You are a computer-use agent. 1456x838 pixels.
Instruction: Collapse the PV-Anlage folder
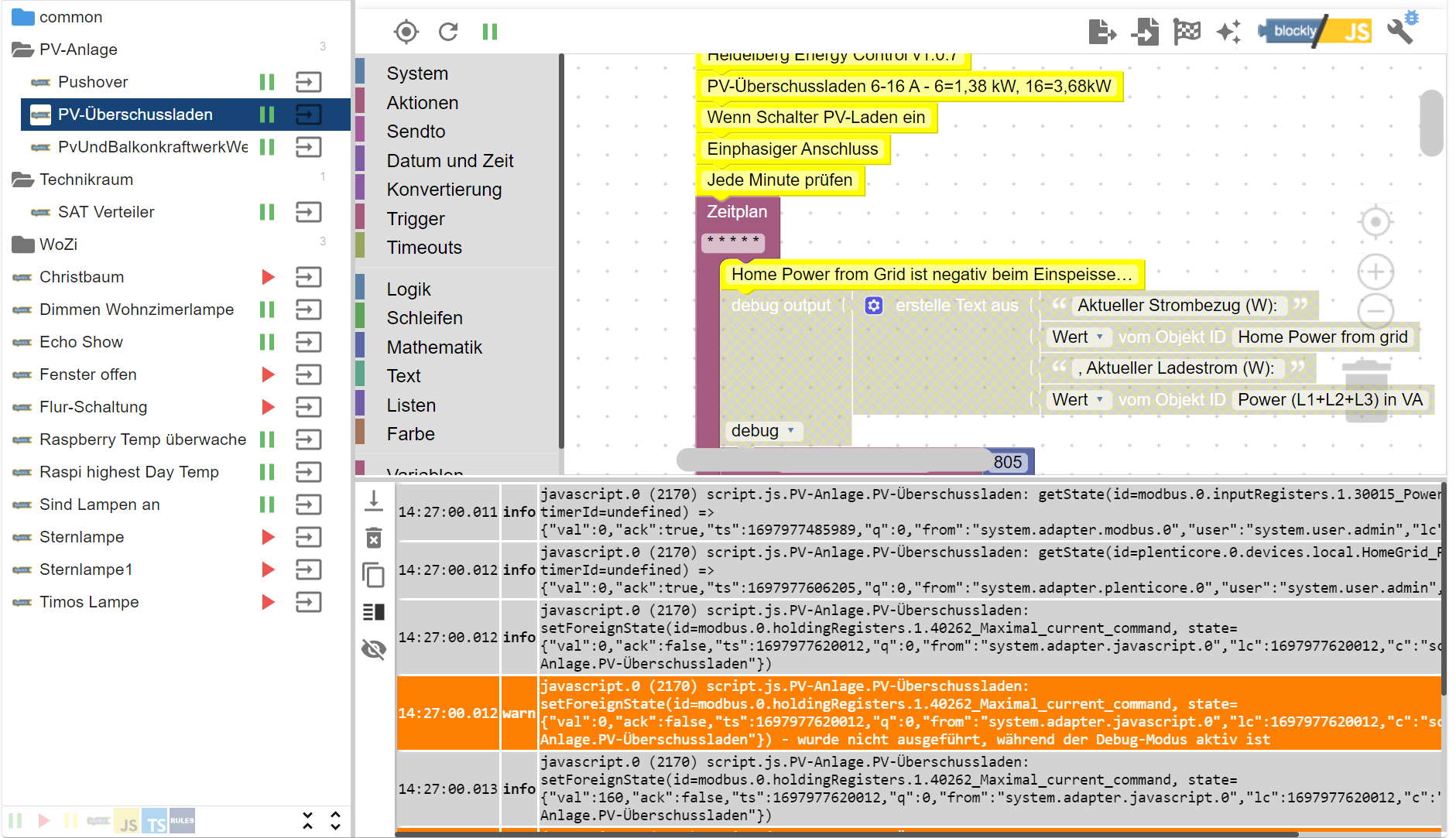(23, 50)
